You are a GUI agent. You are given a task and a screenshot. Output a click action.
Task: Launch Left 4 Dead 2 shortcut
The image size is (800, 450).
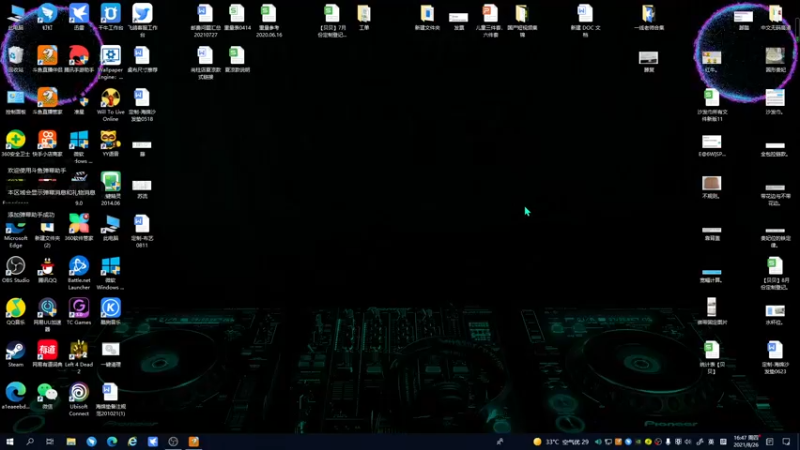point(79,357)
